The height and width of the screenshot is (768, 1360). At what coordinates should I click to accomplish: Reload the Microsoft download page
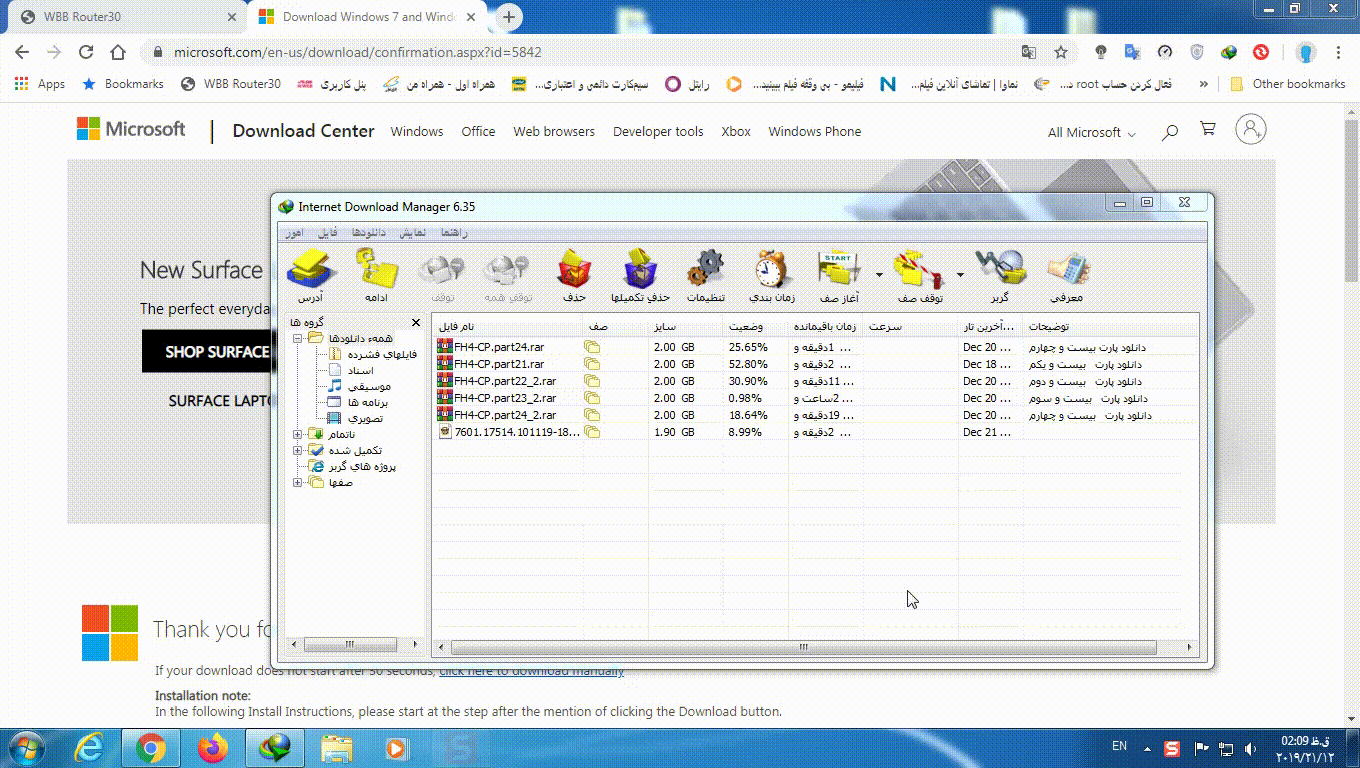tap(86, 52)
